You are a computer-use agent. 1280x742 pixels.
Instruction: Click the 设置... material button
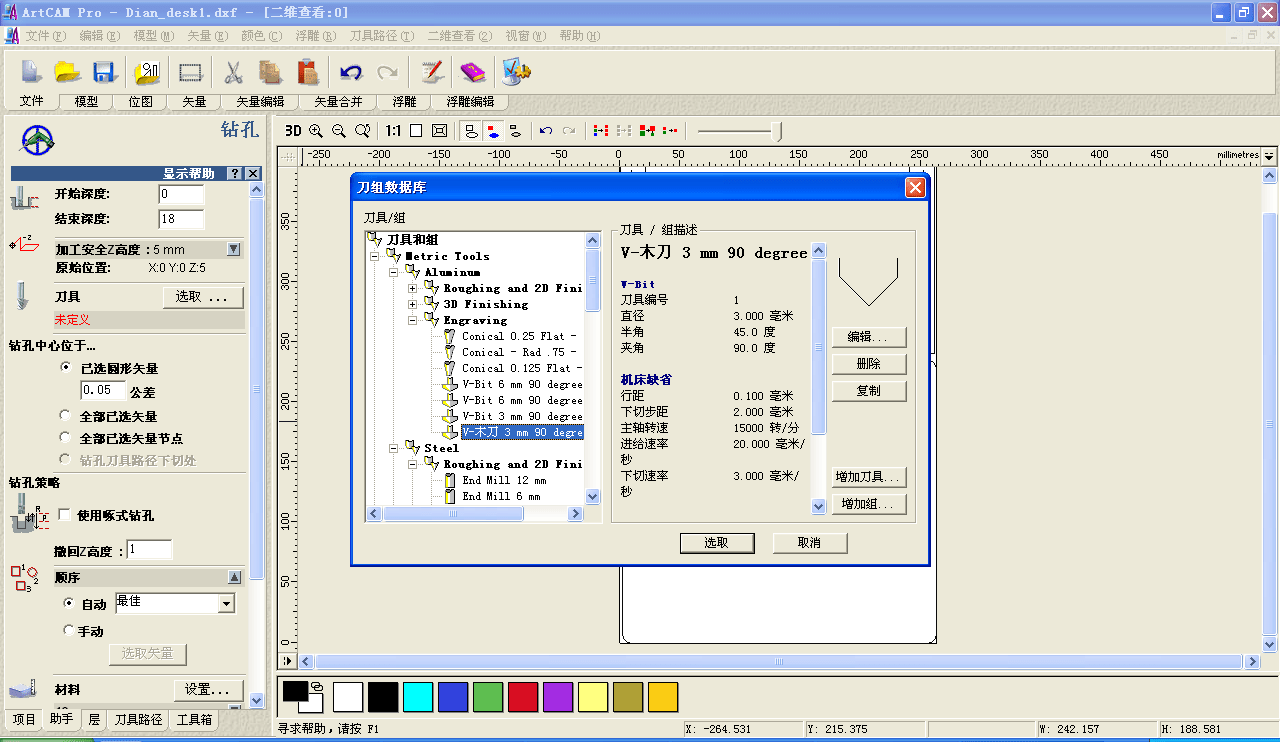[209, 690]
